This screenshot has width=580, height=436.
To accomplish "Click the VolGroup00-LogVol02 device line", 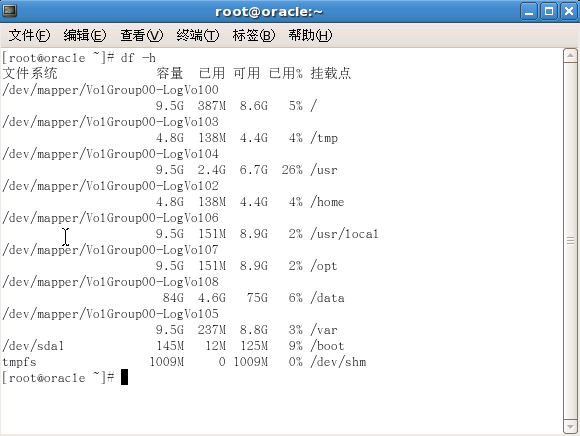I will click(110, 186).
